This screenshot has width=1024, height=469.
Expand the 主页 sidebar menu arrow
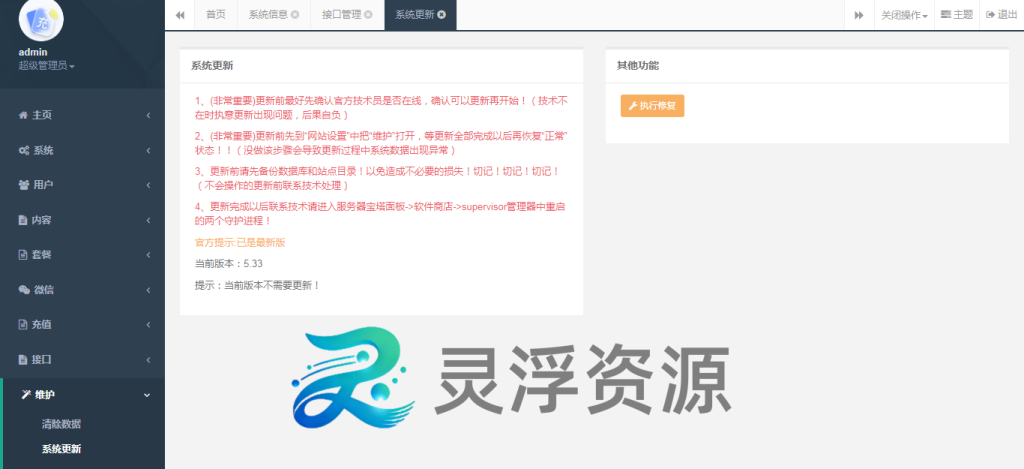148,116
